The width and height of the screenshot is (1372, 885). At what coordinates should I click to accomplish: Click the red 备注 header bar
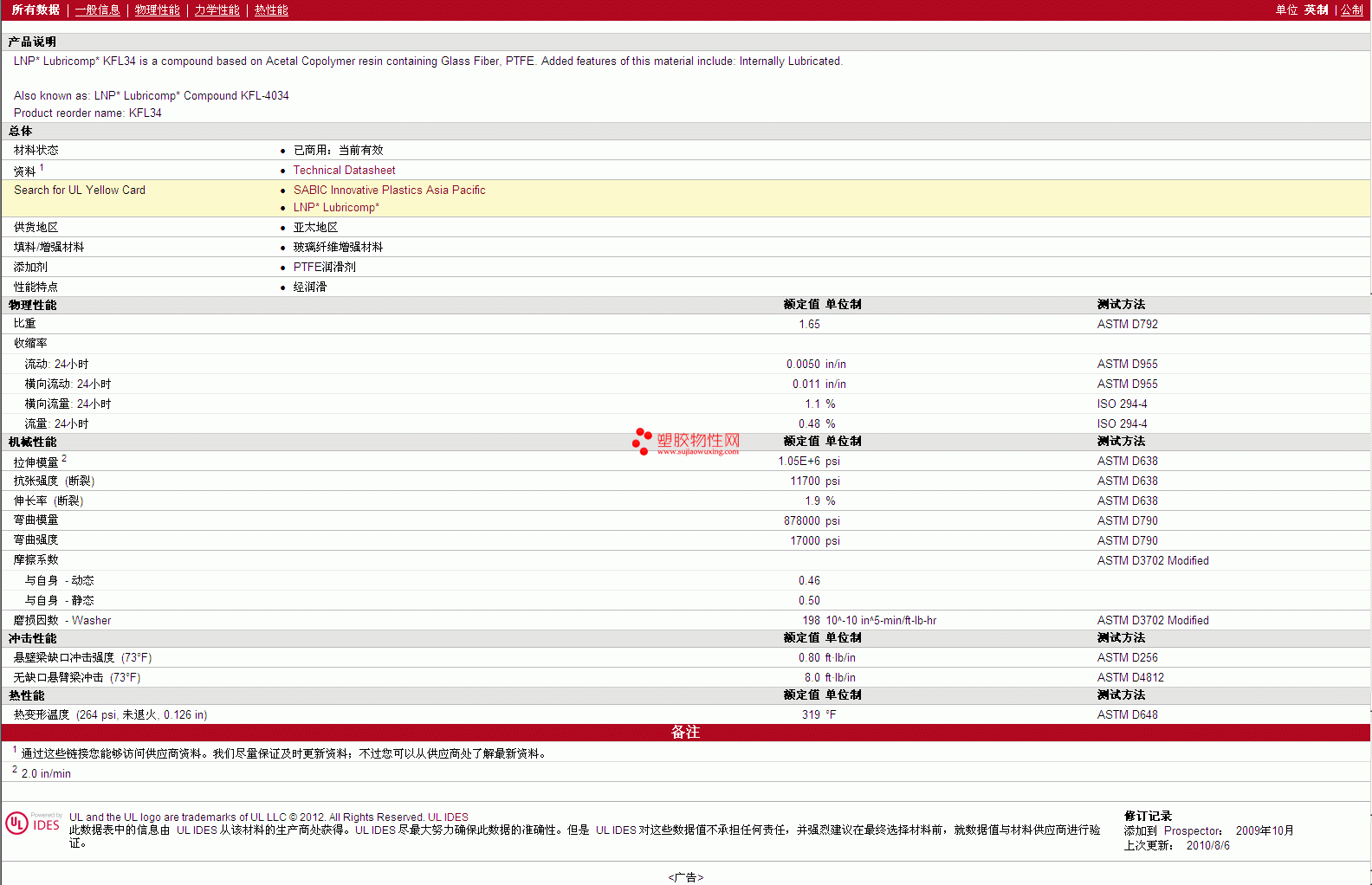(685, 733)
